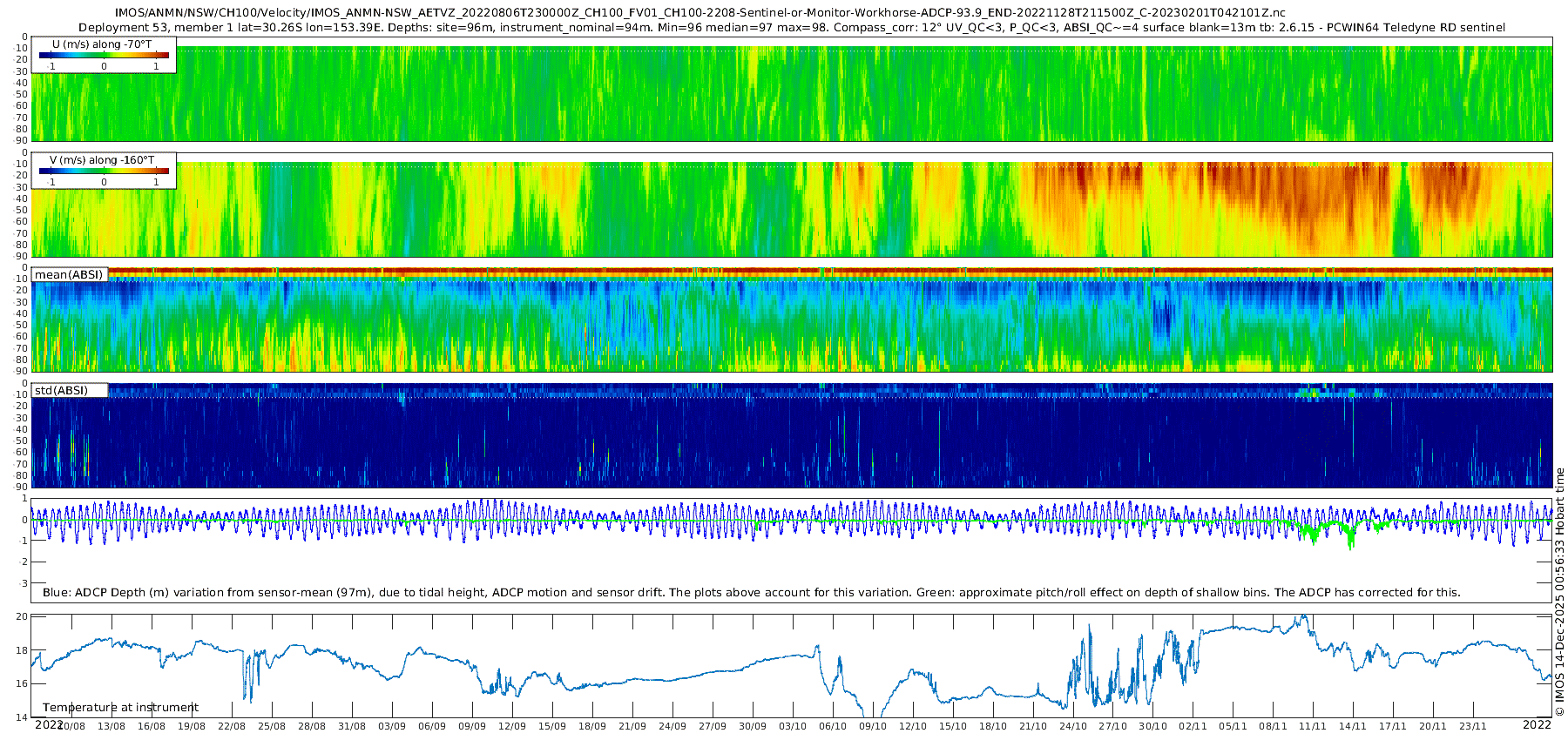The image size is (1568, 740).
Task: Click the 12/10 date tick label
Action: click(x=913, y=726)
